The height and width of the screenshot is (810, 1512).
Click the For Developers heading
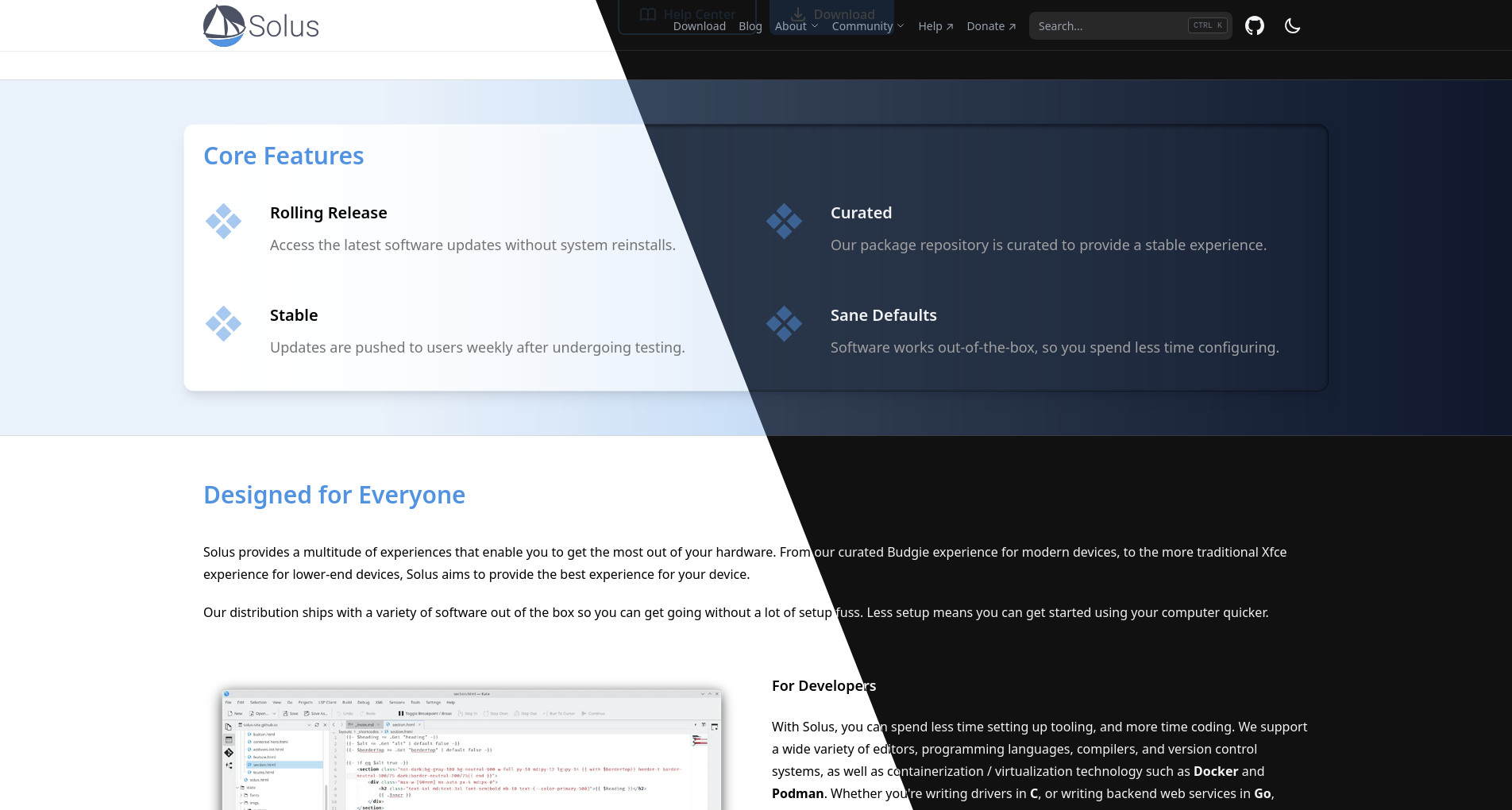click(x=823, y=686)
